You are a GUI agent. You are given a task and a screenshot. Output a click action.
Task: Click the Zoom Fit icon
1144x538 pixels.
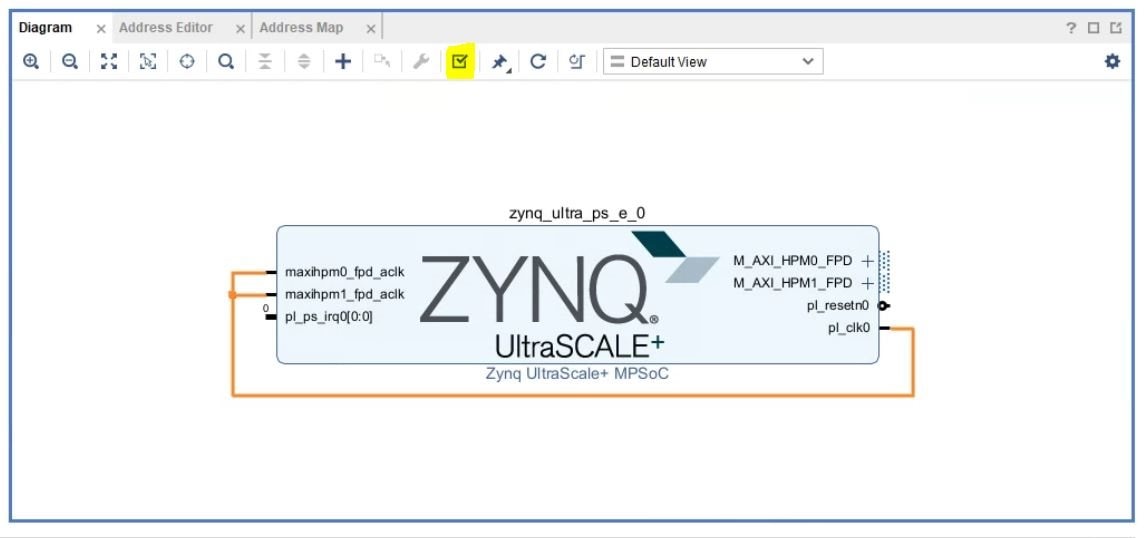[109, 62]
